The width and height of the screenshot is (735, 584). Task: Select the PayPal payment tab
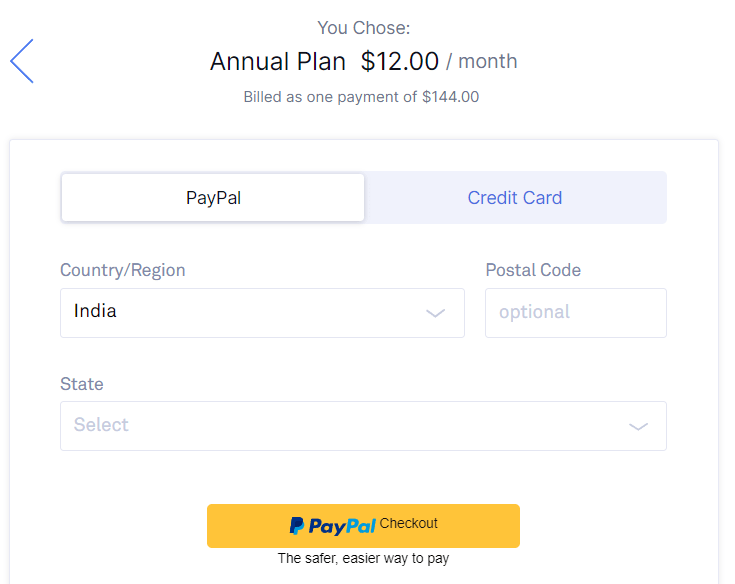pos(213,197)
